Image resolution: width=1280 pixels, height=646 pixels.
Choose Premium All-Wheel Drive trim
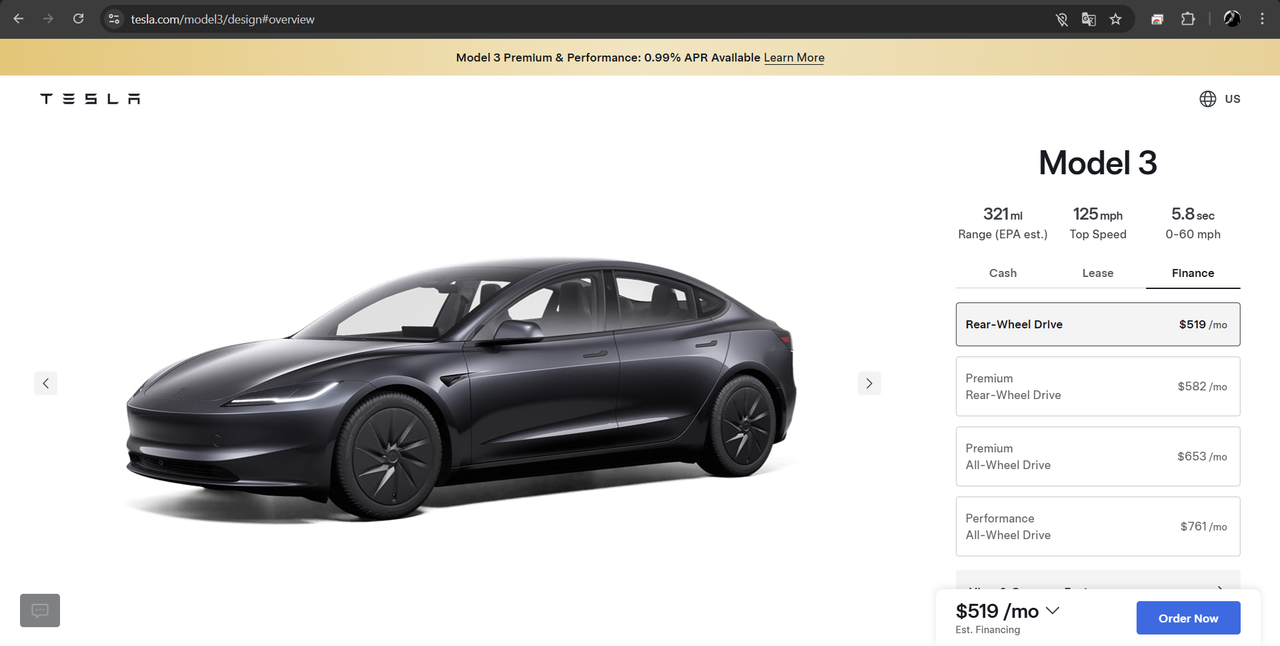[x=1098, y=456]
